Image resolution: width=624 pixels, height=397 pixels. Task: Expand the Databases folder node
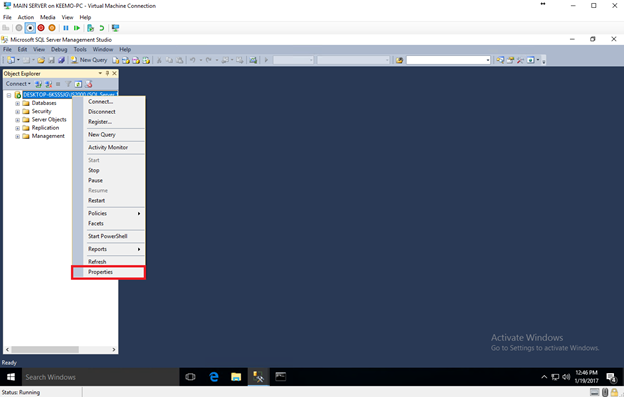(x=17, y=103)
